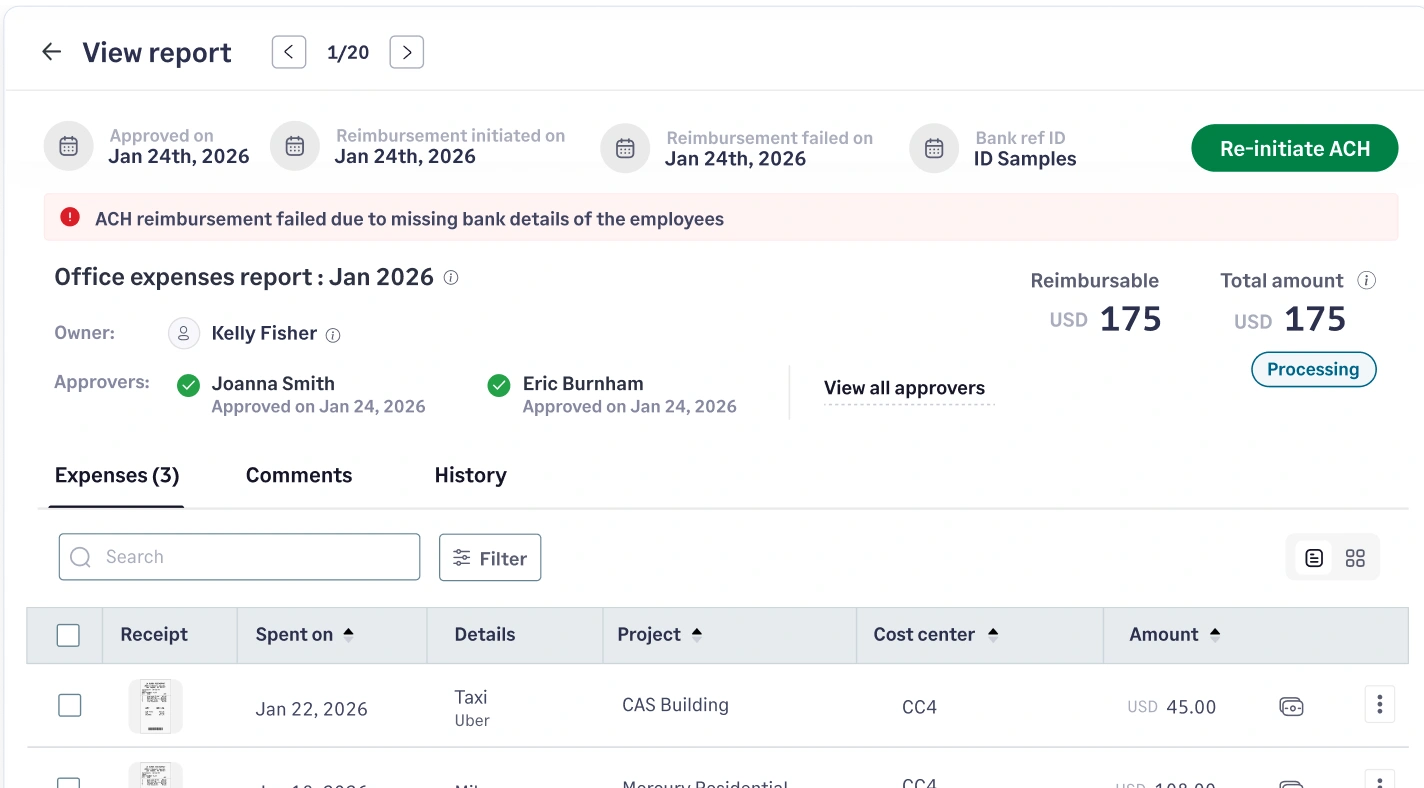Sort by the Amount column arrow

1214,632
